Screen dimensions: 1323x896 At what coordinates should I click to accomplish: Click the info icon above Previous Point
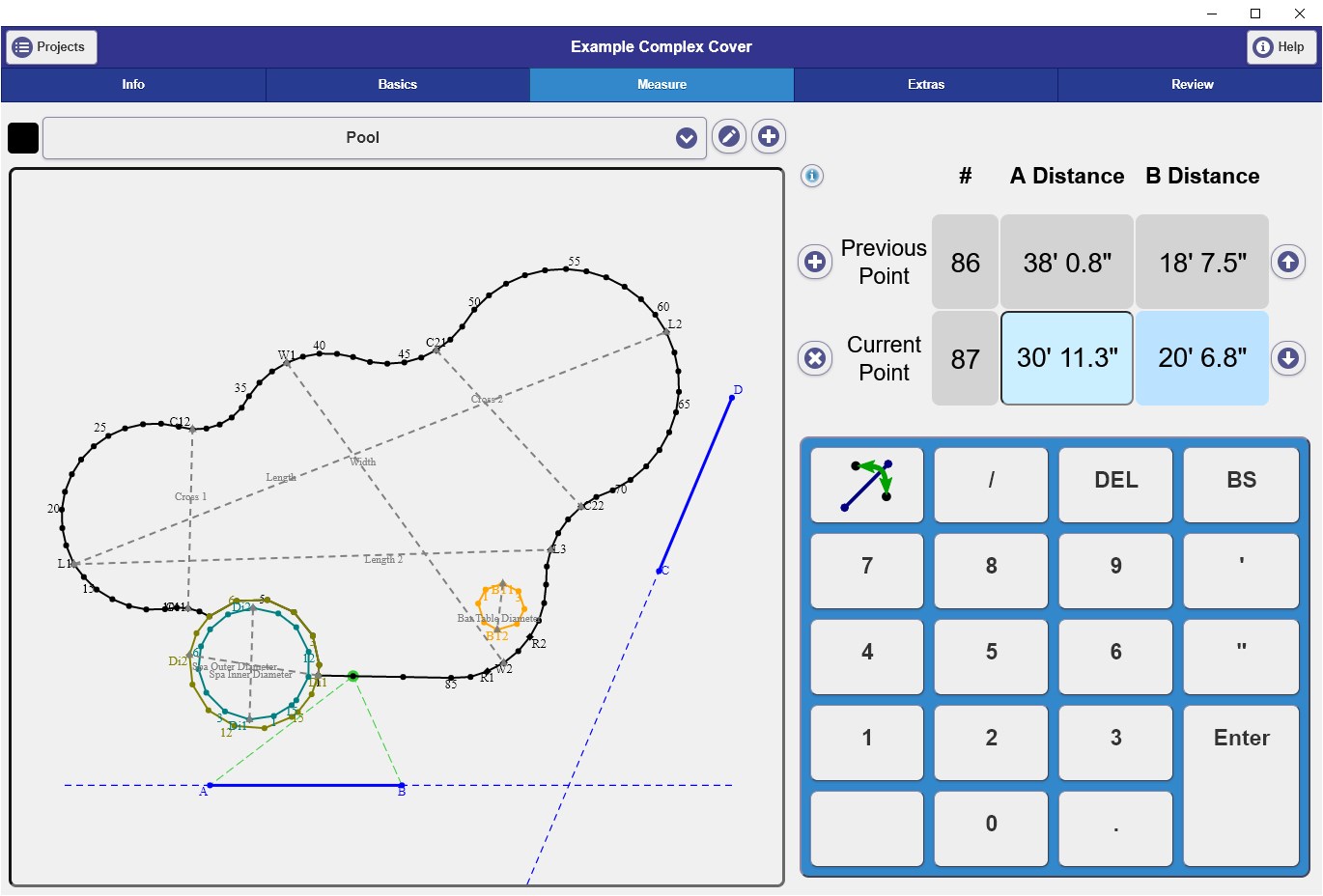coord(812,176)
